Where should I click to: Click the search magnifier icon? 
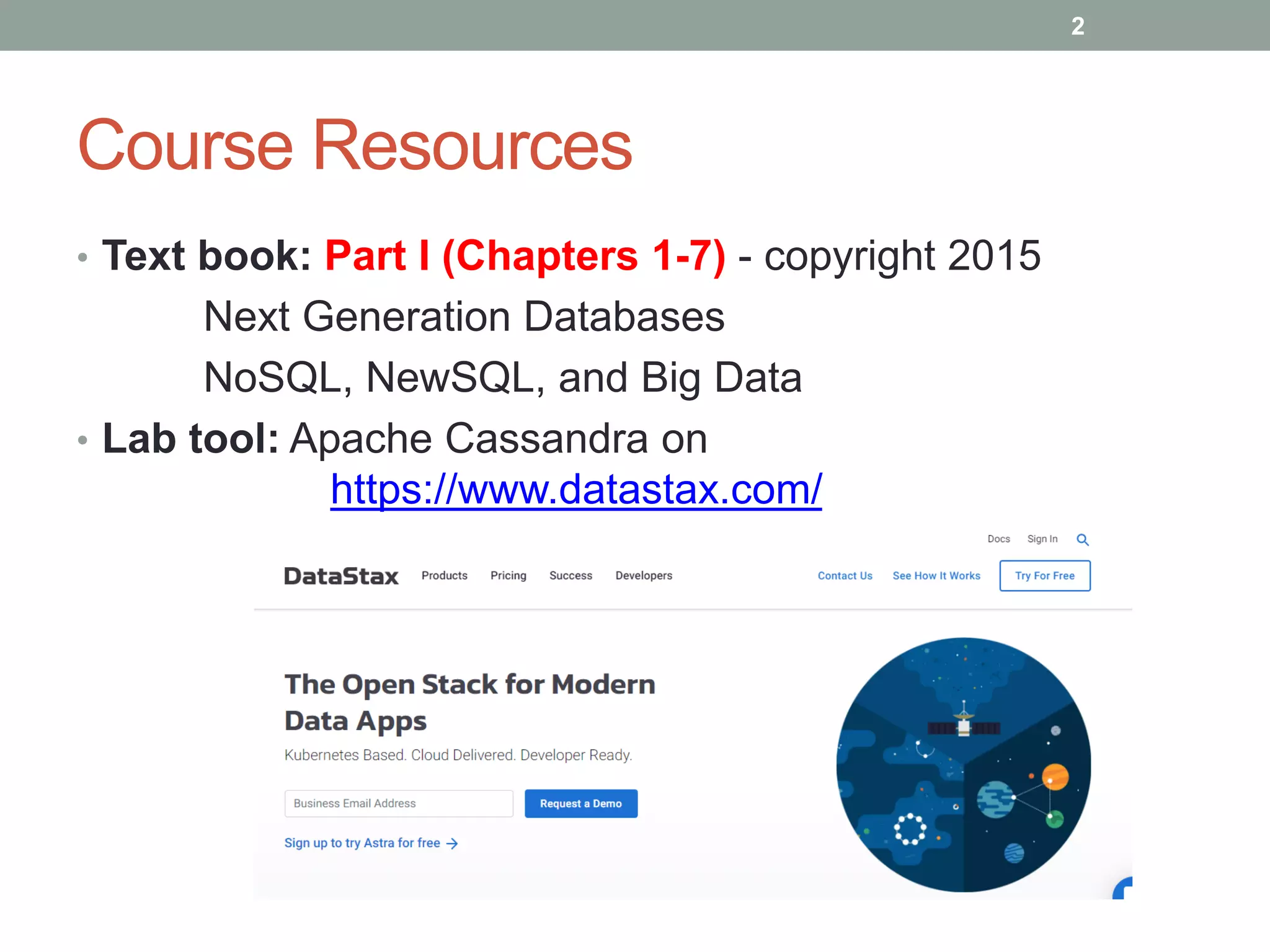(1082, 540)
